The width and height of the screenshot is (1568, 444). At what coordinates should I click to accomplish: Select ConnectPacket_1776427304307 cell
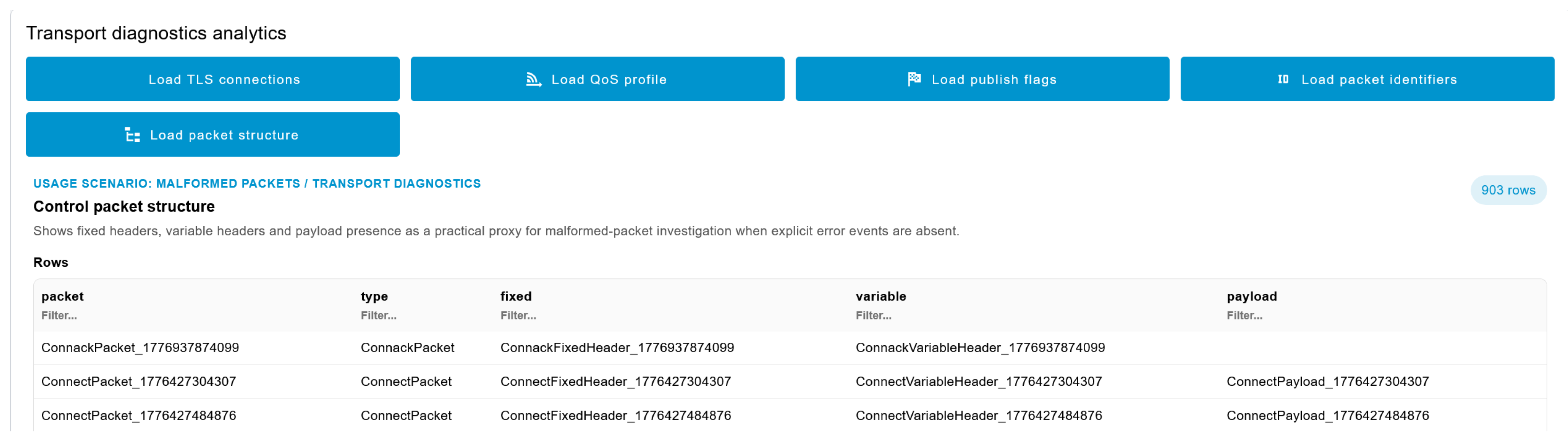(138, 382)
